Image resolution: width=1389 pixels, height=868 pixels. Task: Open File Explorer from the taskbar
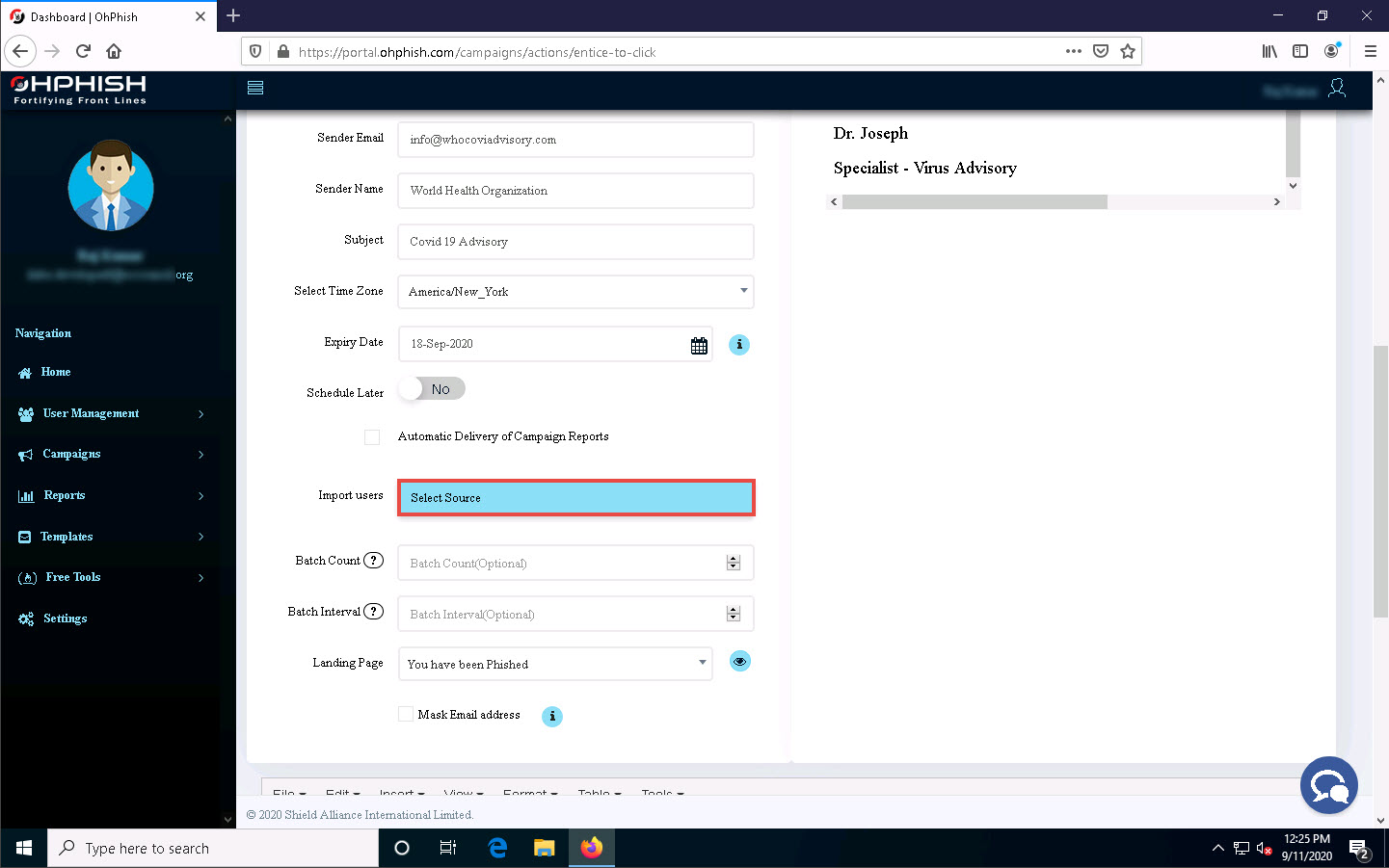(545, 848)
